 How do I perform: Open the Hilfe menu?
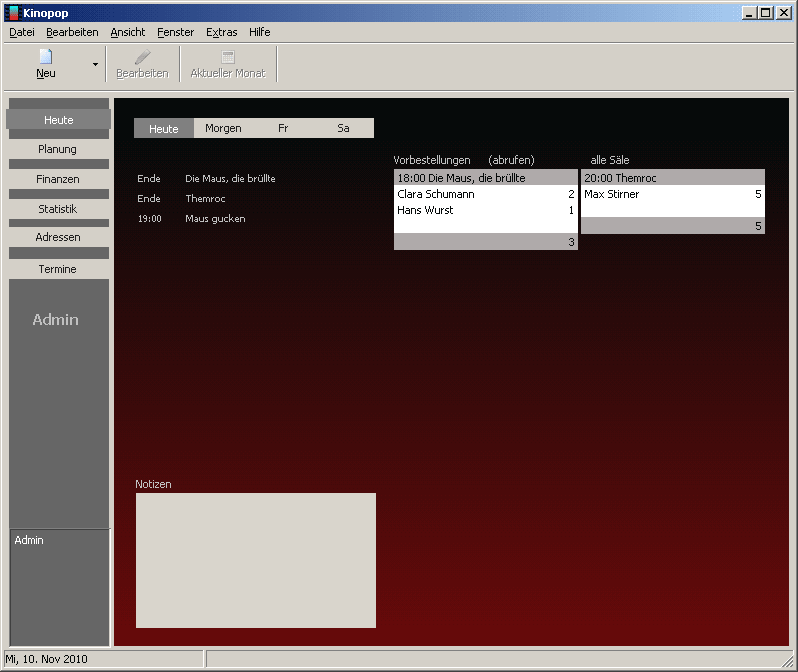coord(260,32)
